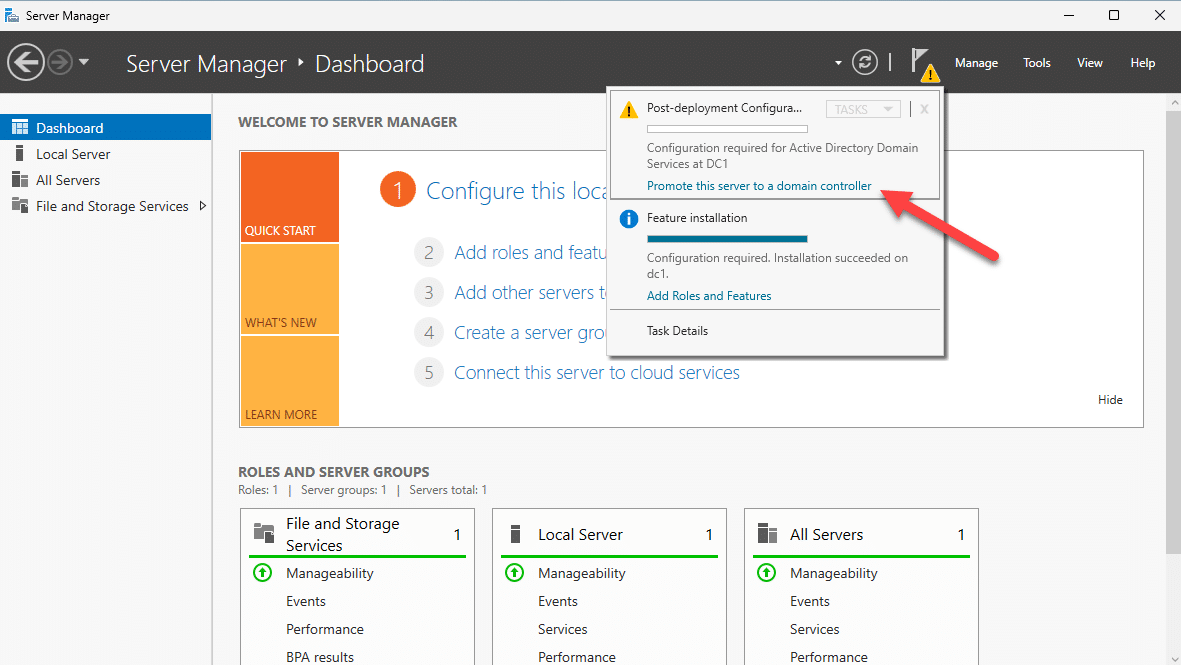The width and height of the screenshot is (1181, 665).
Task: Click 'Promote this server to a domain controller'
Action: tap(759, 185)
